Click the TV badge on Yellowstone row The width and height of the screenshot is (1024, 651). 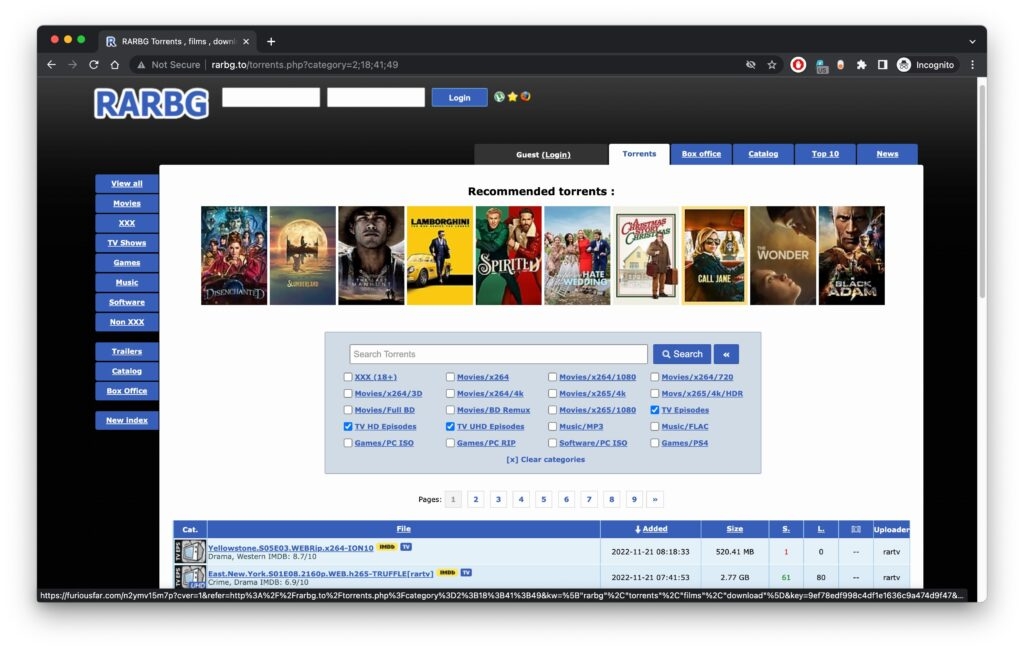click(406, 547)
